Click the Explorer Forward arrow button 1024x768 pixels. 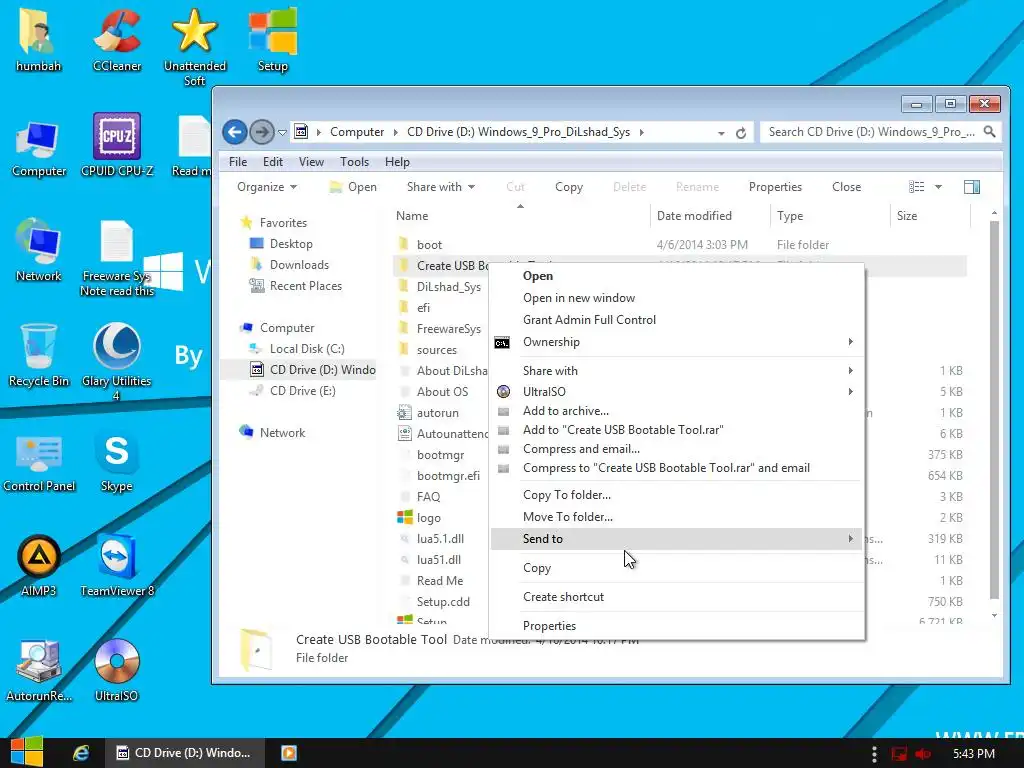(x=262, y=132)
